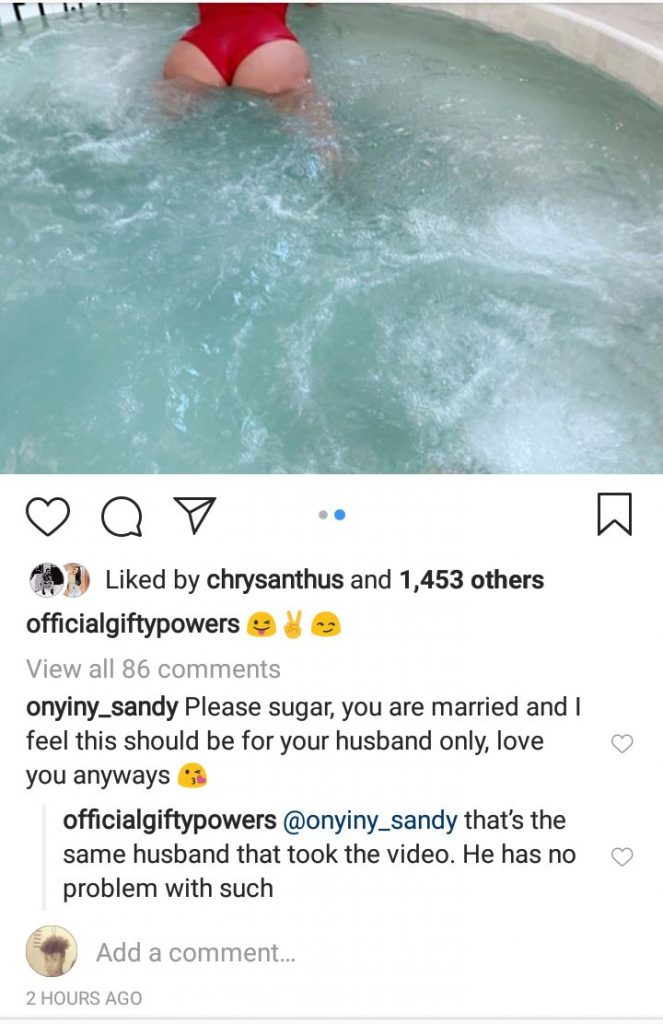663x1024 pixels.
Task: Click the Add a comment field
Action: click(196, 953)
